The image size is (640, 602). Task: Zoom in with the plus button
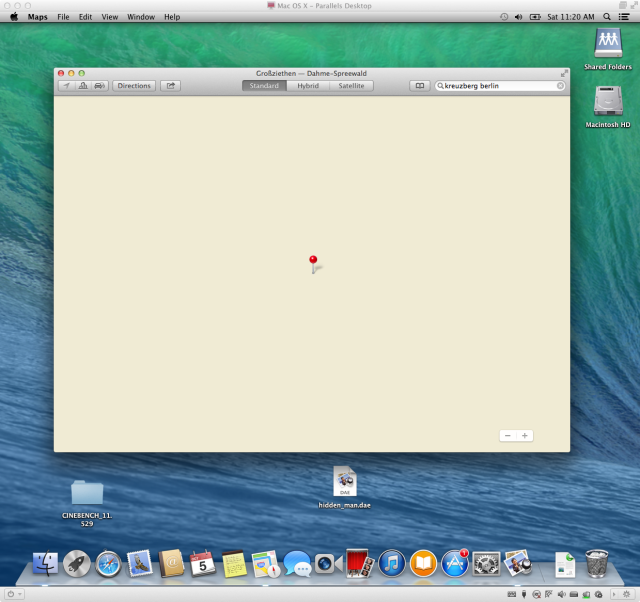pyautogui.click(x=525, y=435)
